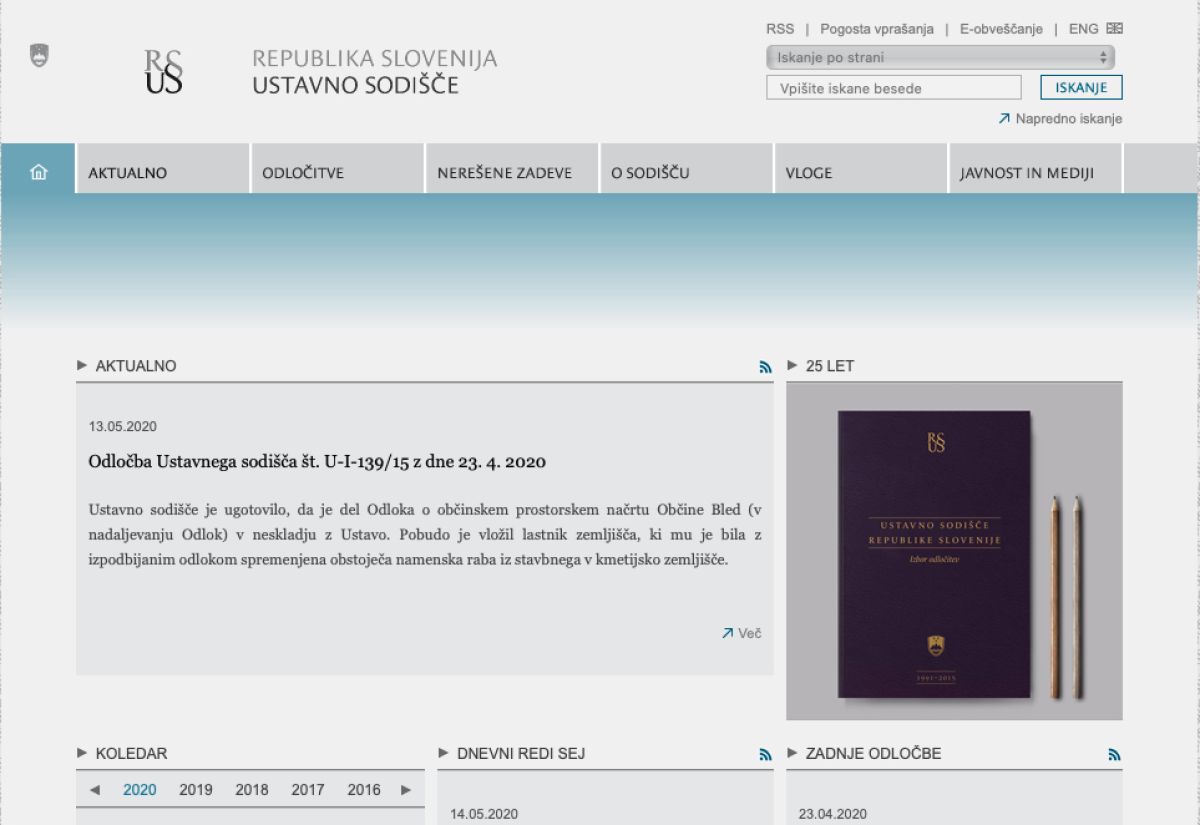This screenshot has width=1200, height=825.
Task: Open the 'Iskanje po strani' dropdown
Action: 940,58
